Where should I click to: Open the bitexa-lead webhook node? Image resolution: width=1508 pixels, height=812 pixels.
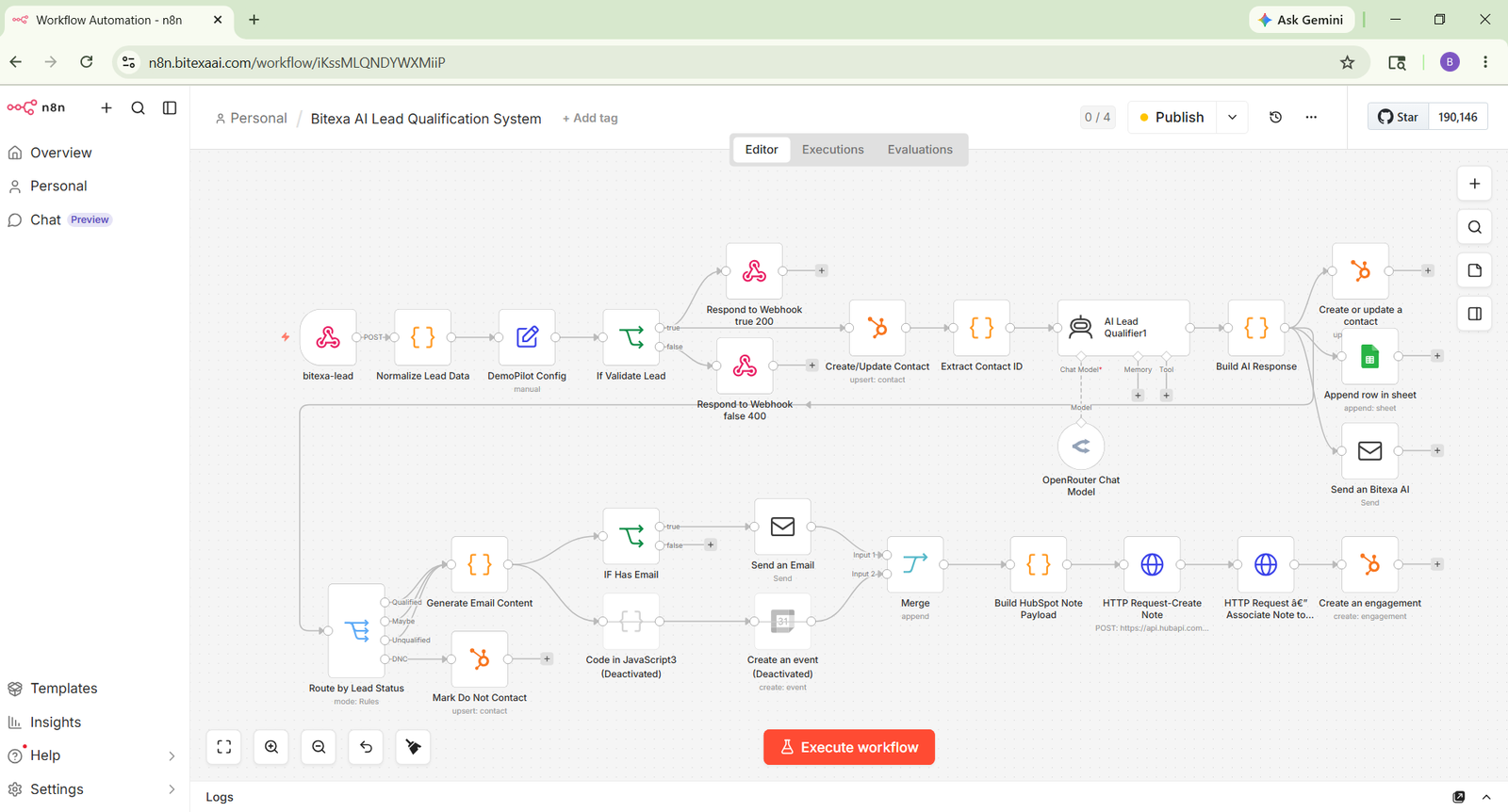click(x=328, y=337)
